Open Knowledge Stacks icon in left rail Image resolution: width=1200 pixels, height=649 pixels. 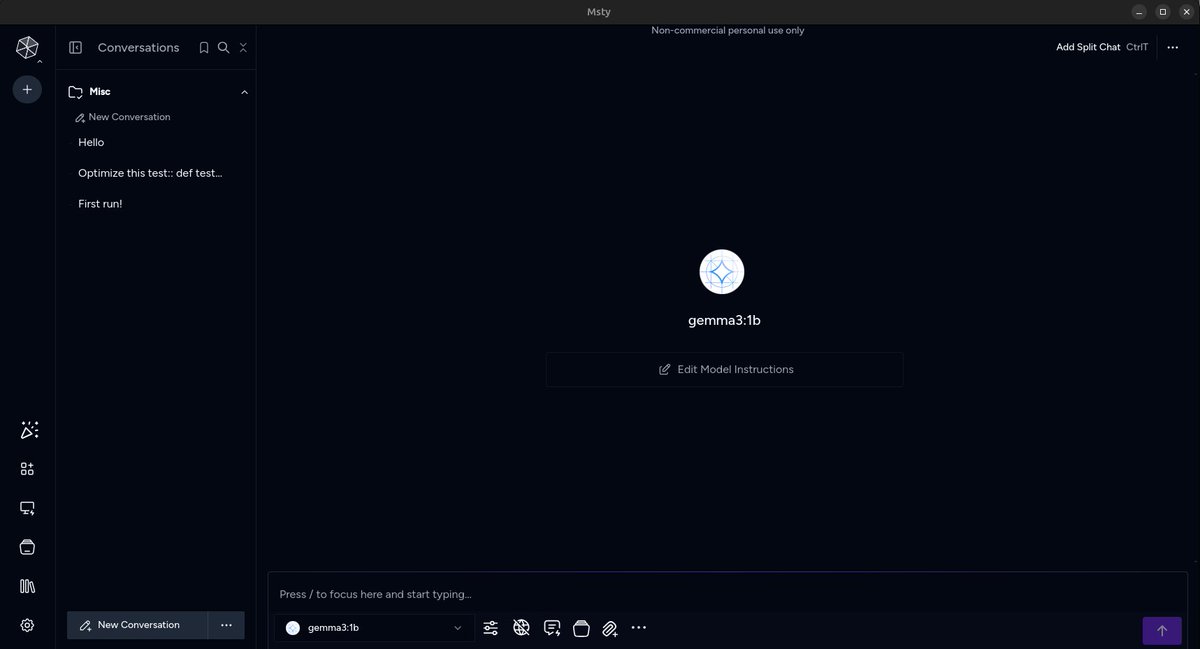pos(27,547)
